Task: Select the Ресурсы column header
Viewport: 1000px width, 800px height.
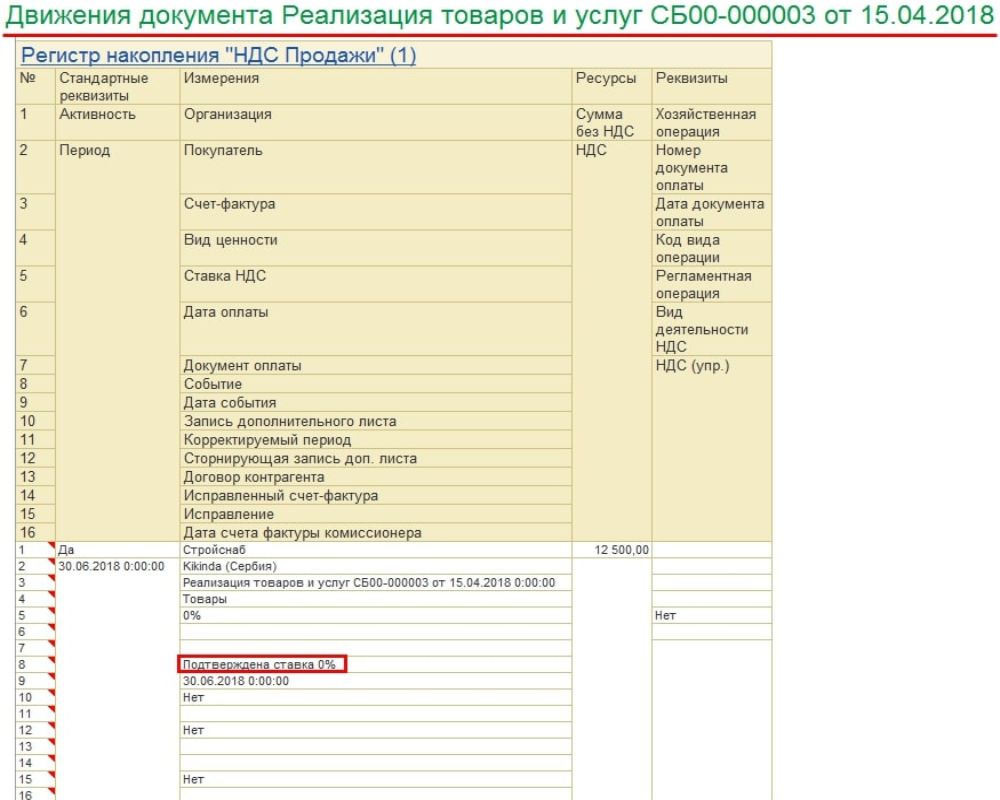Action: pos(612,87)
